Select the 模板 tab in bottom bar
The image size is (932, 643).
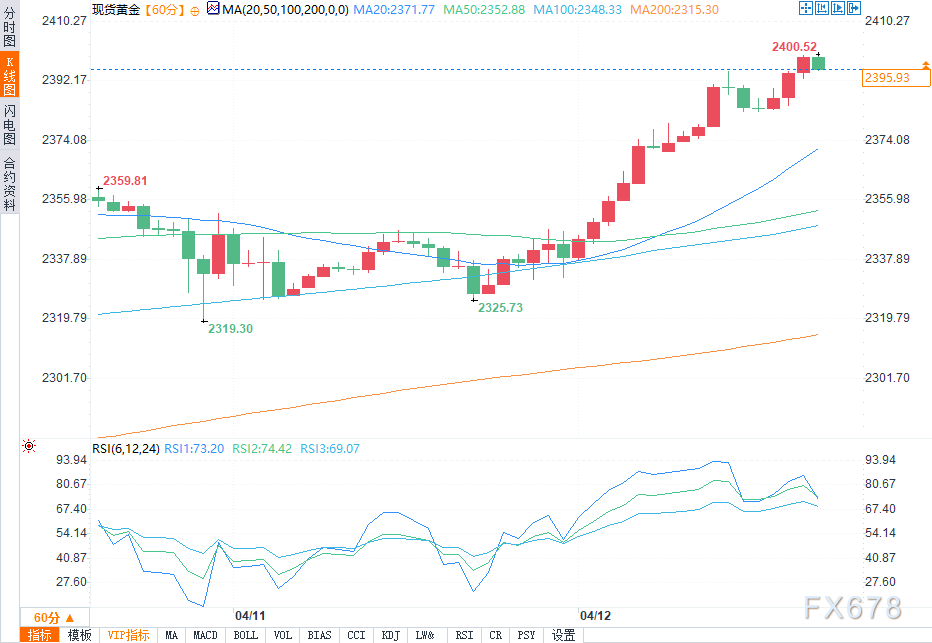coord(79,635)
